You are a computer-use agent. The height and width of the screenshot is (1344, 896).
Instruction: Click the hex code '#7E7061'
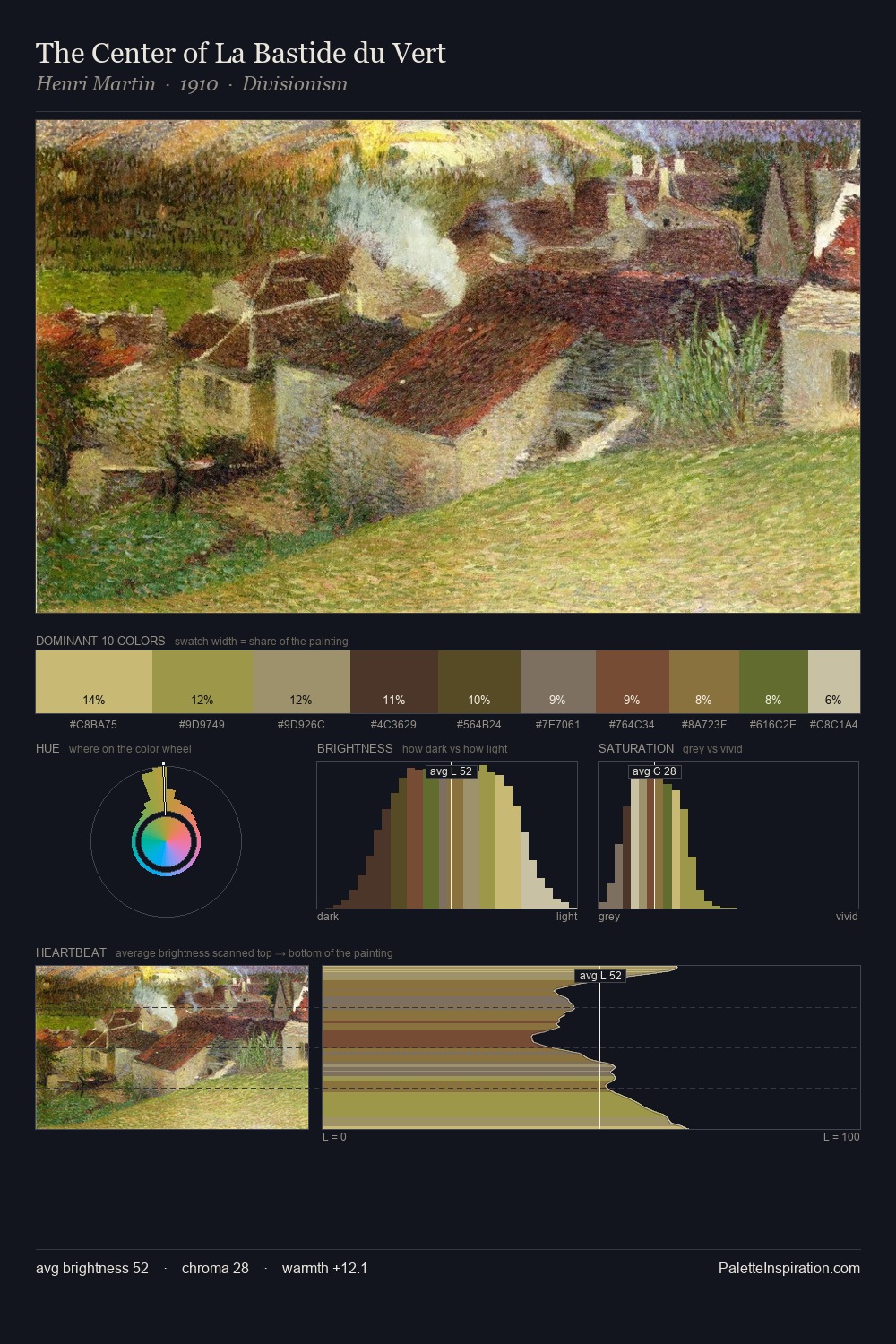pyautogui.click(x=557, y=725)
